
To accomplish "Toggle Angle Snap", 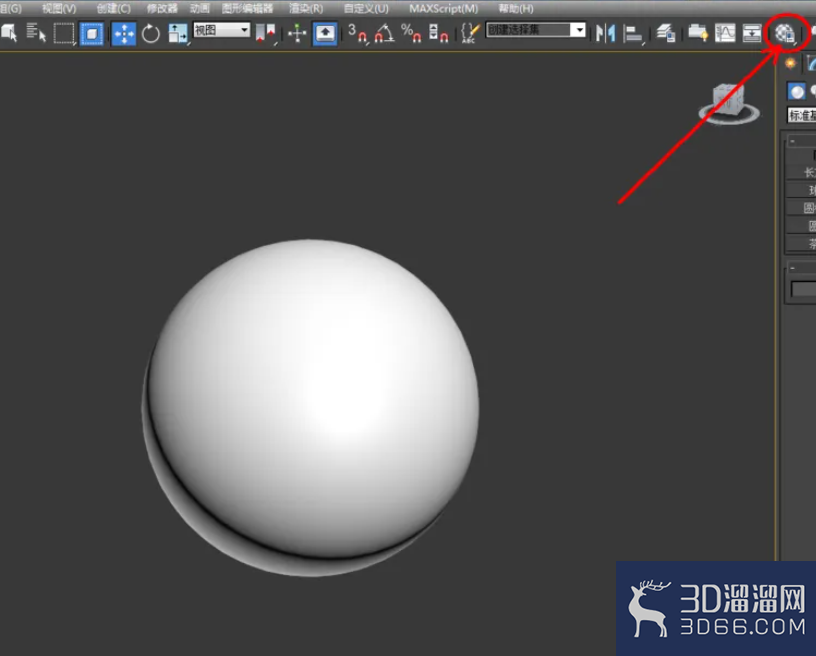I will tap(384, 33).
